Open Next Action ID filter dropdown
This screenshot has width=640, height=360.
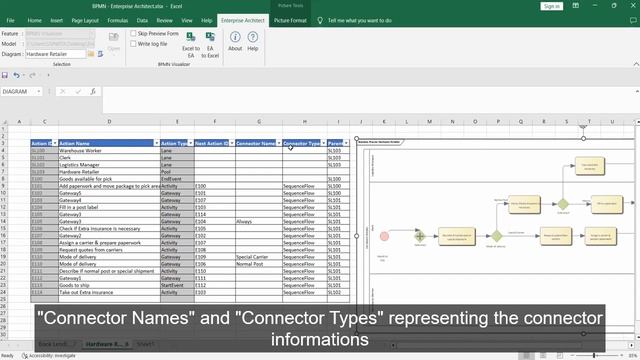click(232, 143)
